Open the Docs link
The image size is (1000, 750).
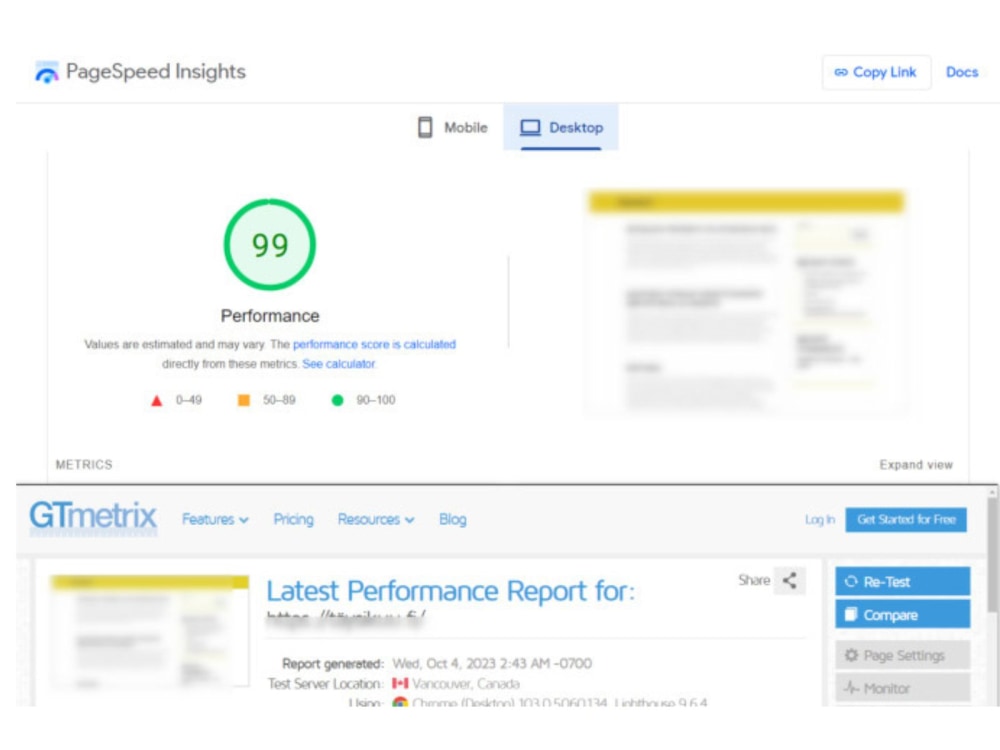962,72
